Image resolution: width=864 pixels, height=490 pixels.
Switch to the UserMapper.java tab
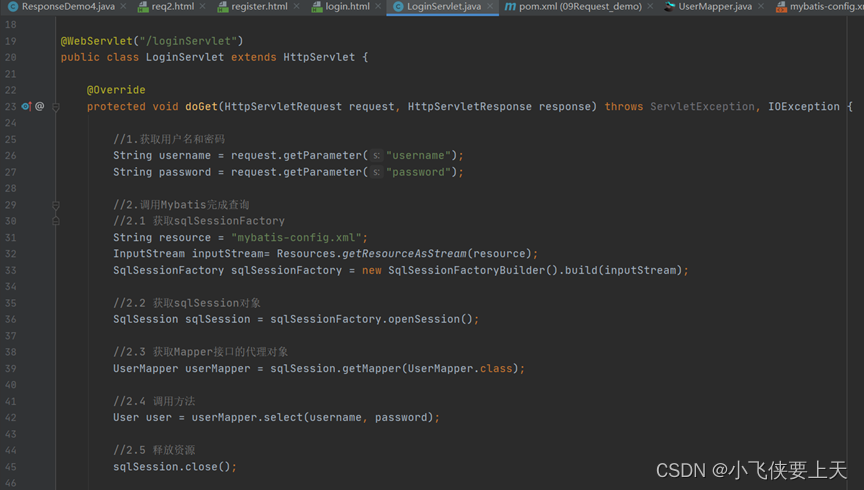coord(715,7)
